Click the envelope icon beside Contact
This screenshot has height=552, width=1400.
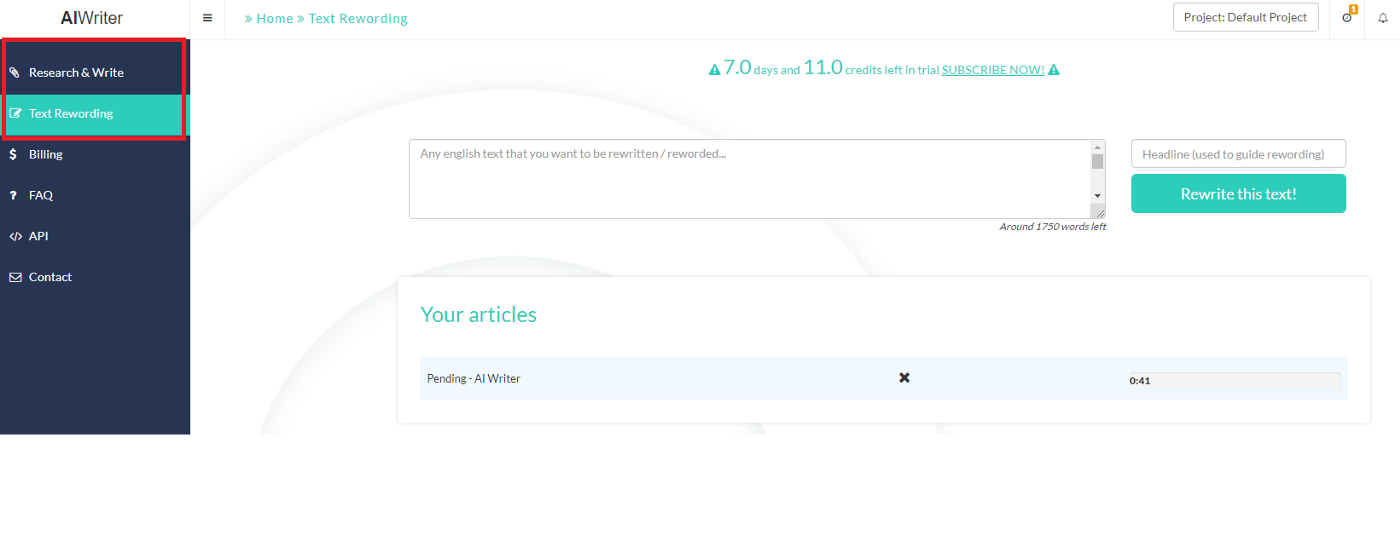(x=15, y=277)
